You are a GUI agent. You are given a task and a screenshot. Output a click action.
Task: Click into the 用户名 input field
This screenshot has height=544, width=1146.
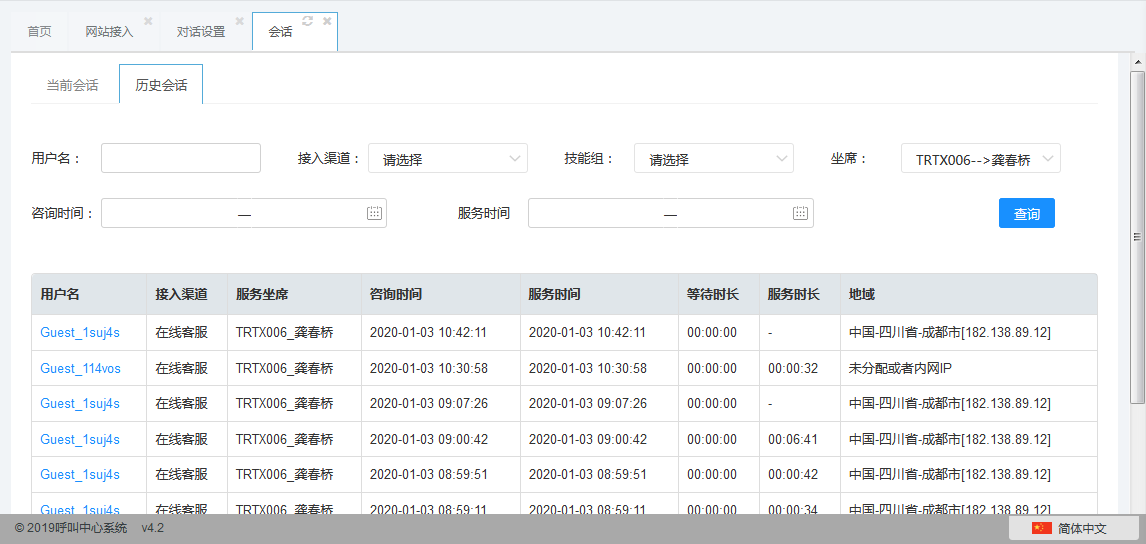[180, 158]
